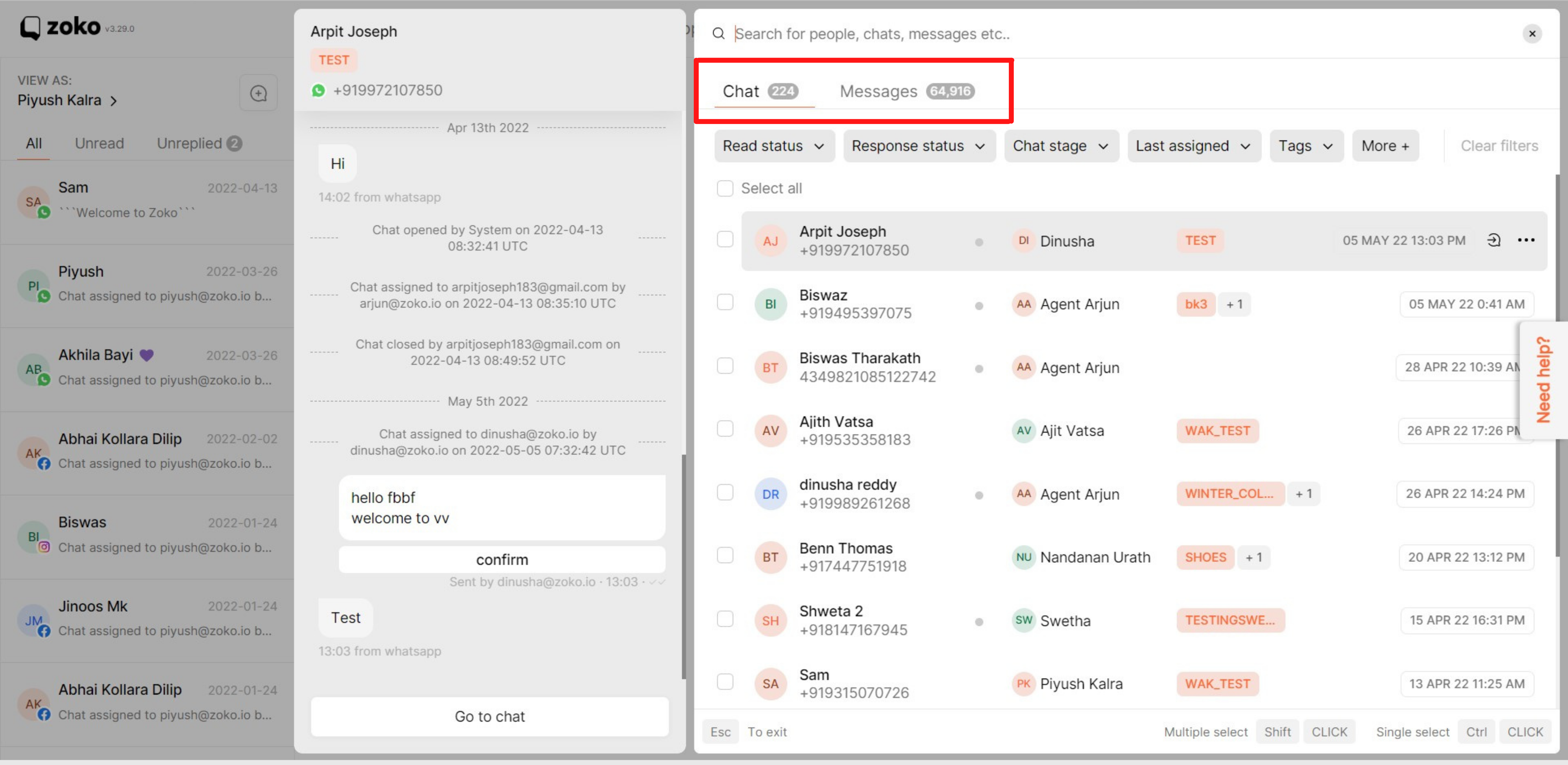Select the All conversations tab
This screenshot has height=765, width=1568.
tap(34, 144)
